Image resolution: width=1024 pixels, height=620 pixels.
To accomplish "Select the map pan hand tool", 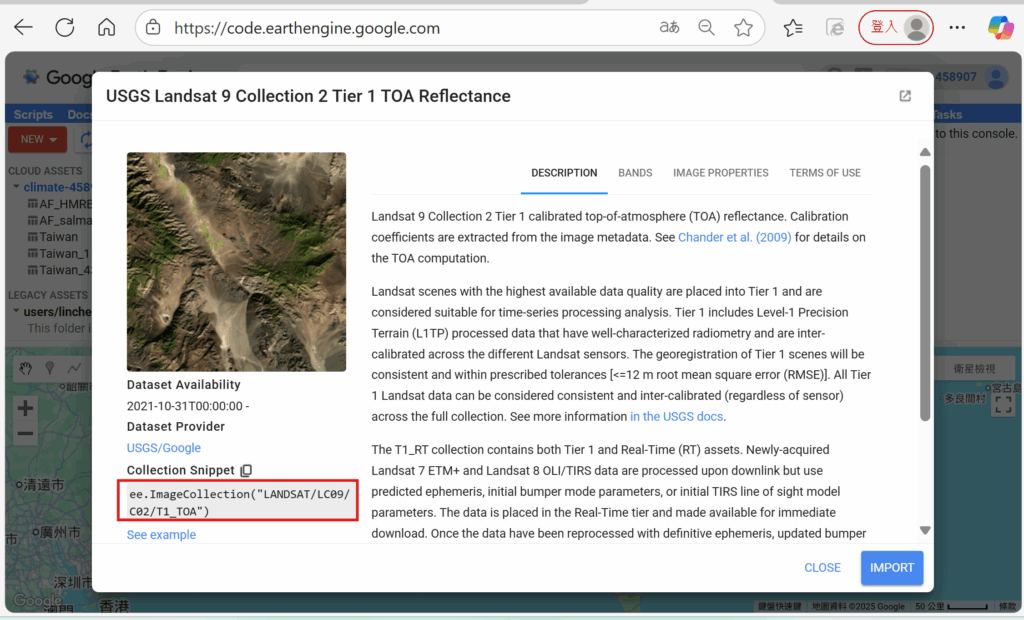I will 25,369.
